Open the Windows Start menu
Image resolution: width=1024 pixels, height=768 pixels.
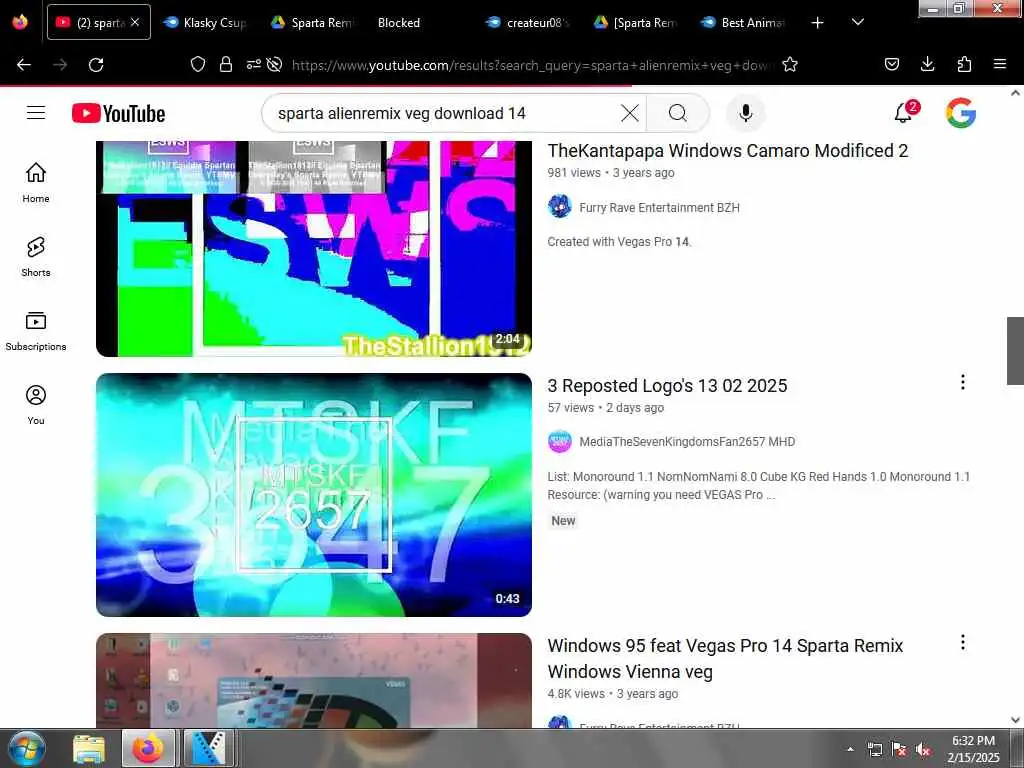(27, 748)
